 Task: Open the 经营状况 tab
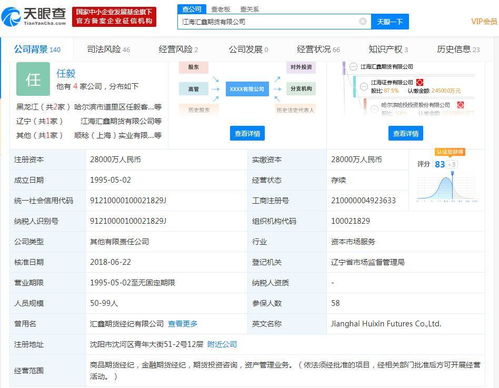click(x=318, y=50)
